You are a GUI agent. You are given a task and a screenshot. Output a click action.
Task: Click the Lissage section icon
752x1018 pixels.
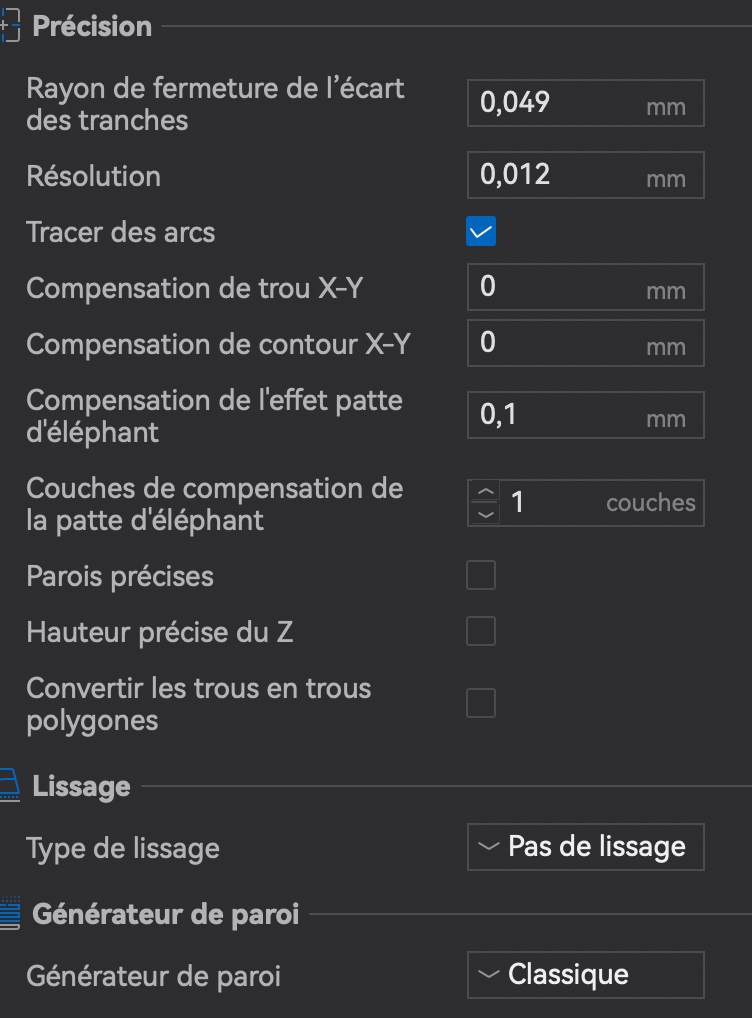pos(10,786)
